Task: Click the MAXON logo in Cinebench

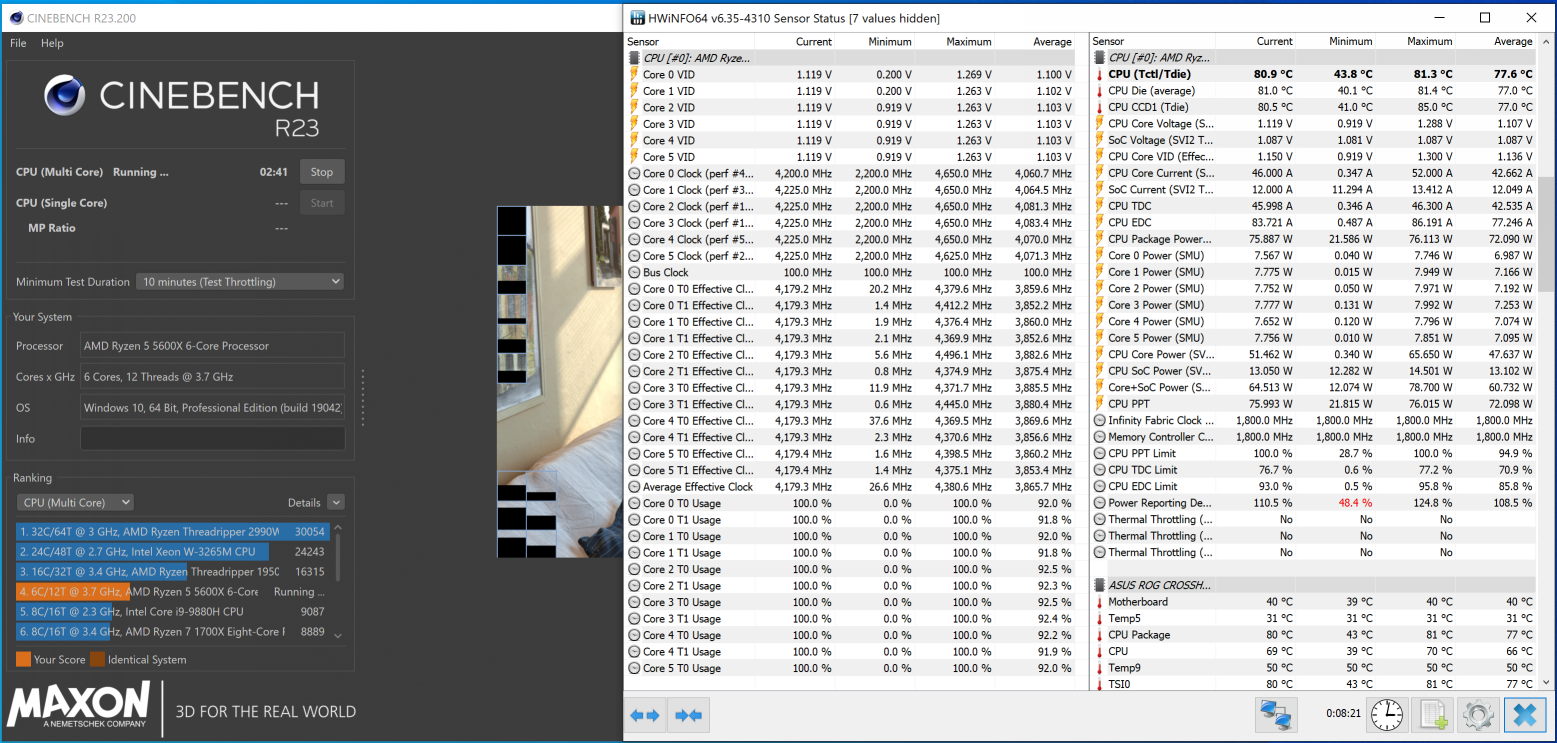Action: click(x=79, y=705)
